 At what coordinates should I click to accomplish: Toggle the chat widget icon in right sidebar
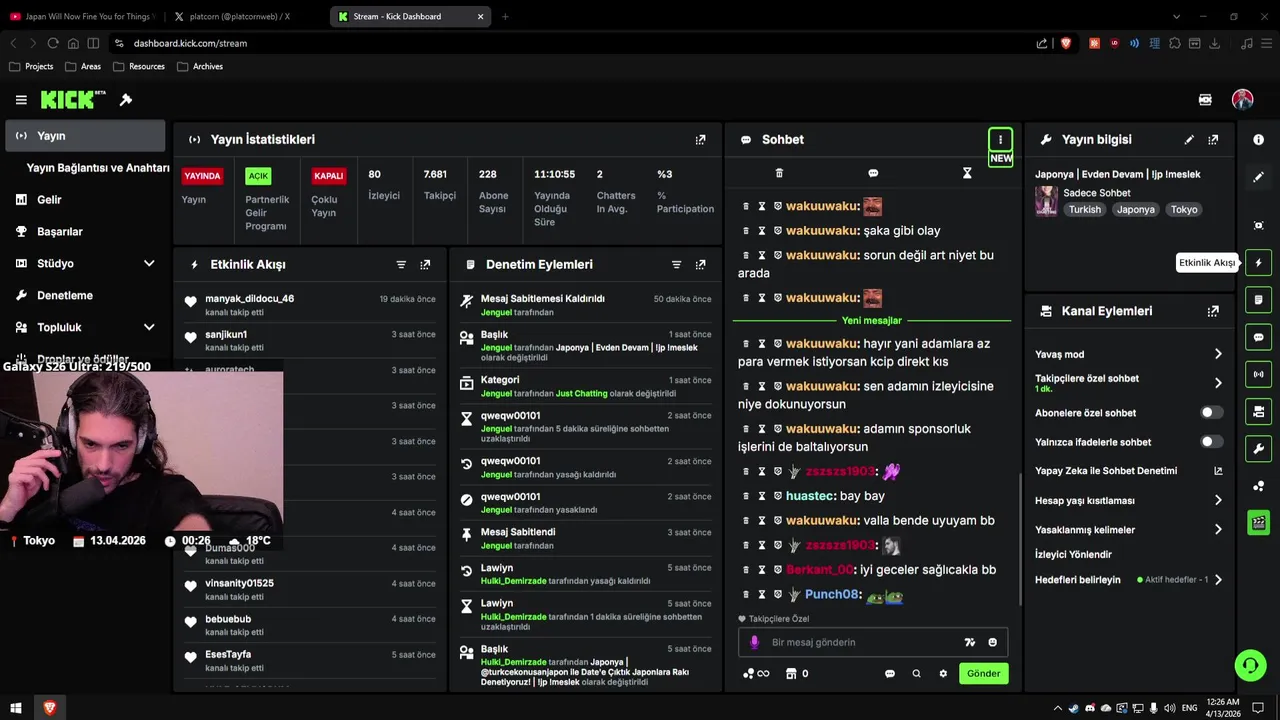(1258, 337)
